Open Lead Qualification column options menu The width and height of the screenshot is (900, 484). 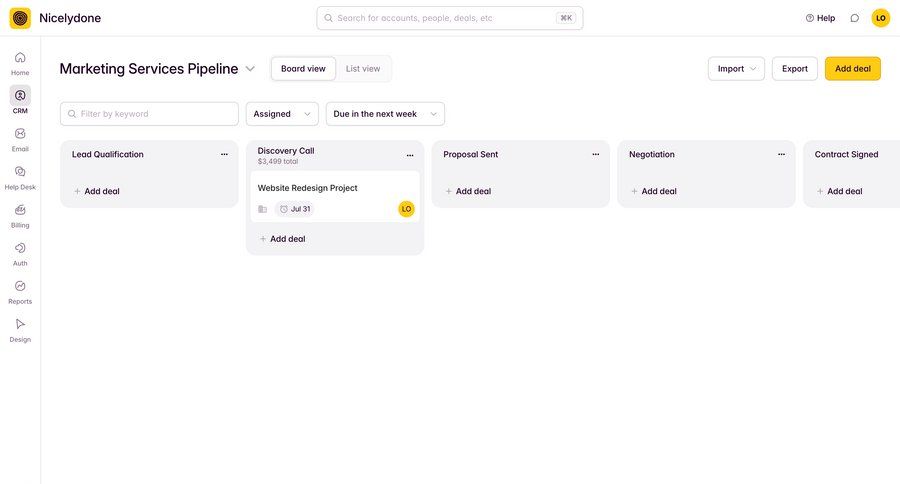[x=224, y=154]
